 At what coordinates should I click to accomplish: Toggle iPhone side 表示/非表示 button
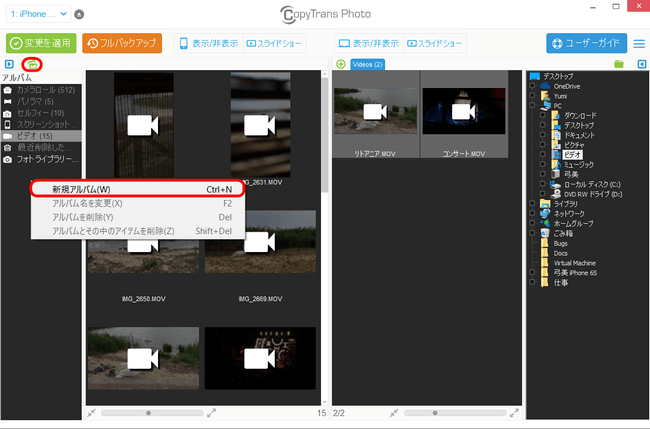click(x=209, y=43)
